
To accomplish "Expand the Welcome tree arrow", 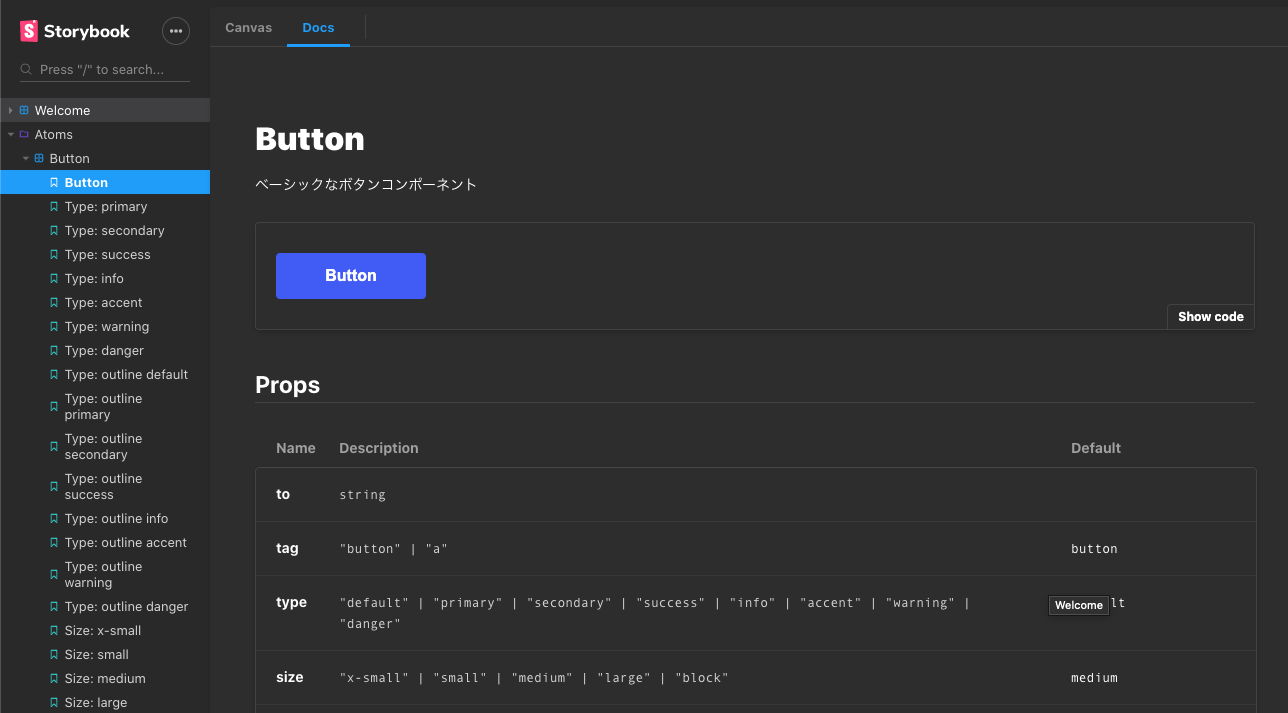I will click(x=11, y=111).
